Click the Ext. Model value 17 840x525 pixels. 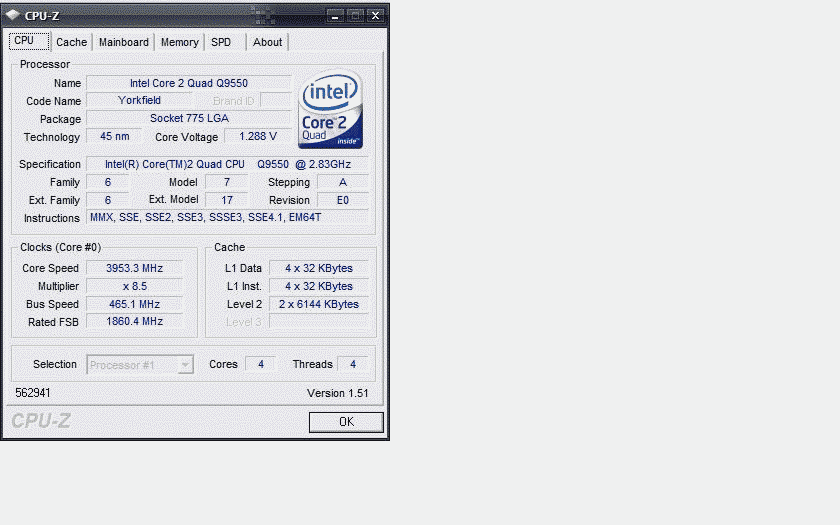tap(227, 200)
